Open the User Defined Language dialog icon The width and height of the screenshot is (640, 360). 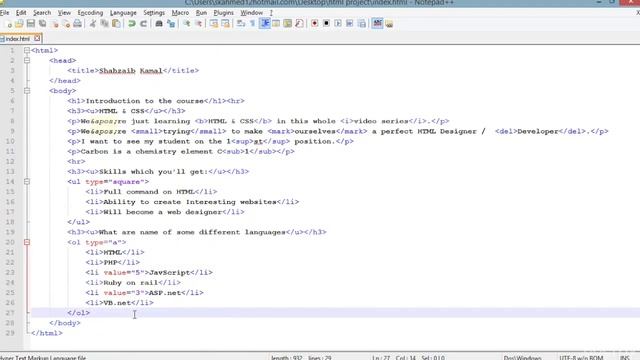(276, 24)
